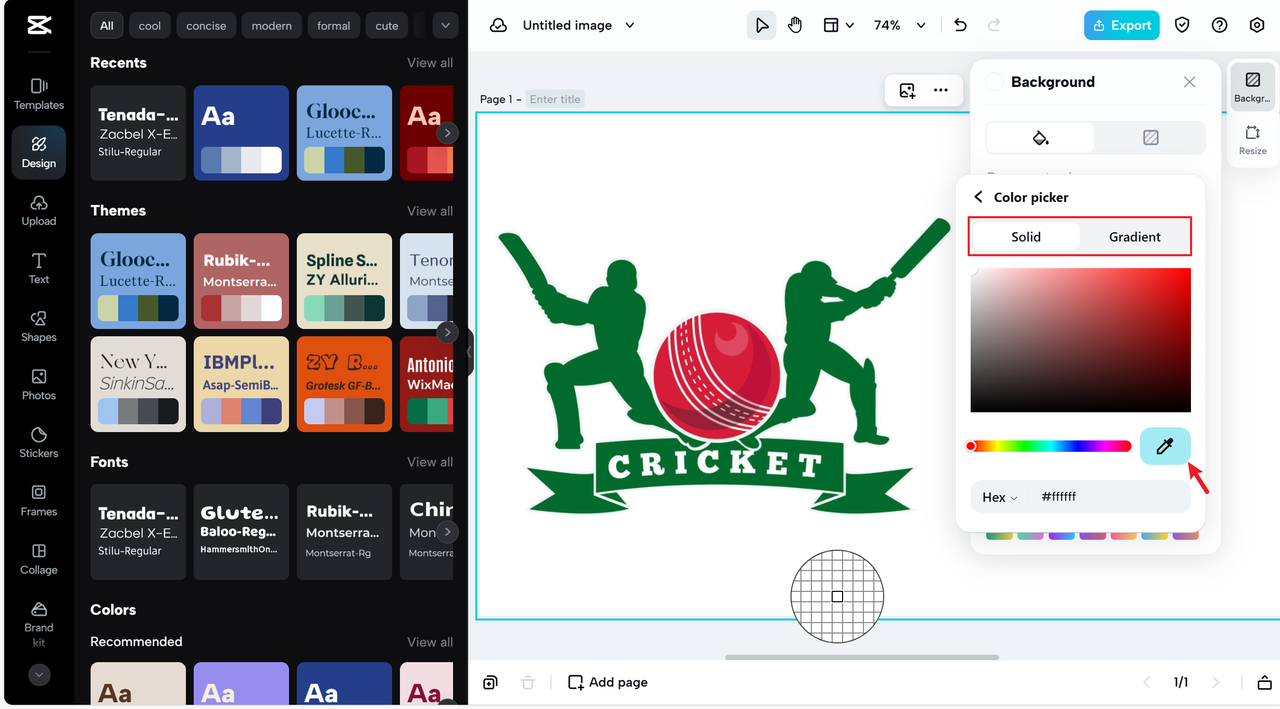Activate the hand pan tool
This screenshot has width=1280, height=709.
(x=795, y=25)
